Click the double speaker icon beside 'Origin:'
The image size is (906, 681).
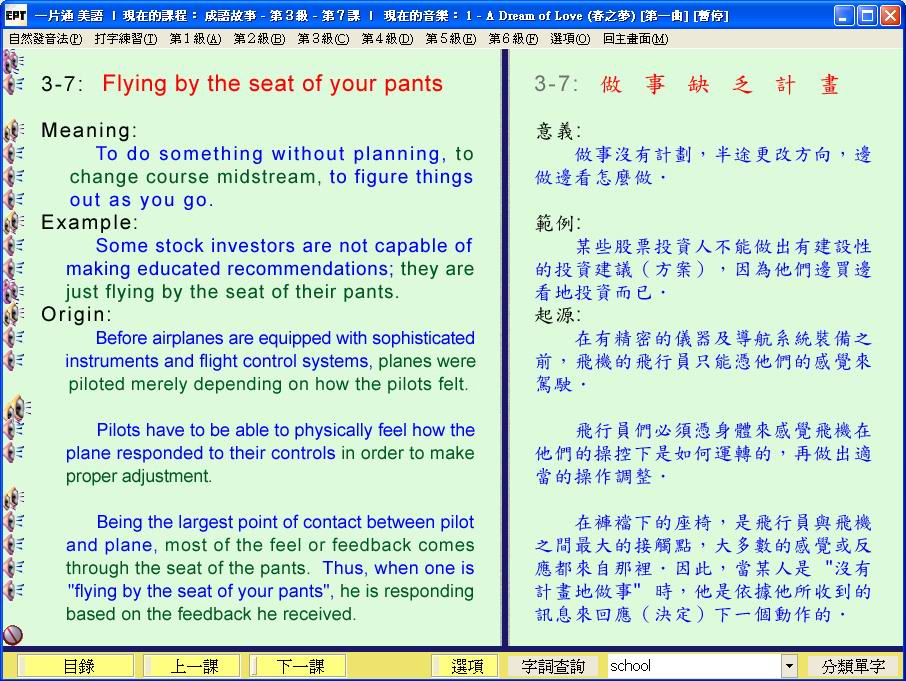click(13, 315)
